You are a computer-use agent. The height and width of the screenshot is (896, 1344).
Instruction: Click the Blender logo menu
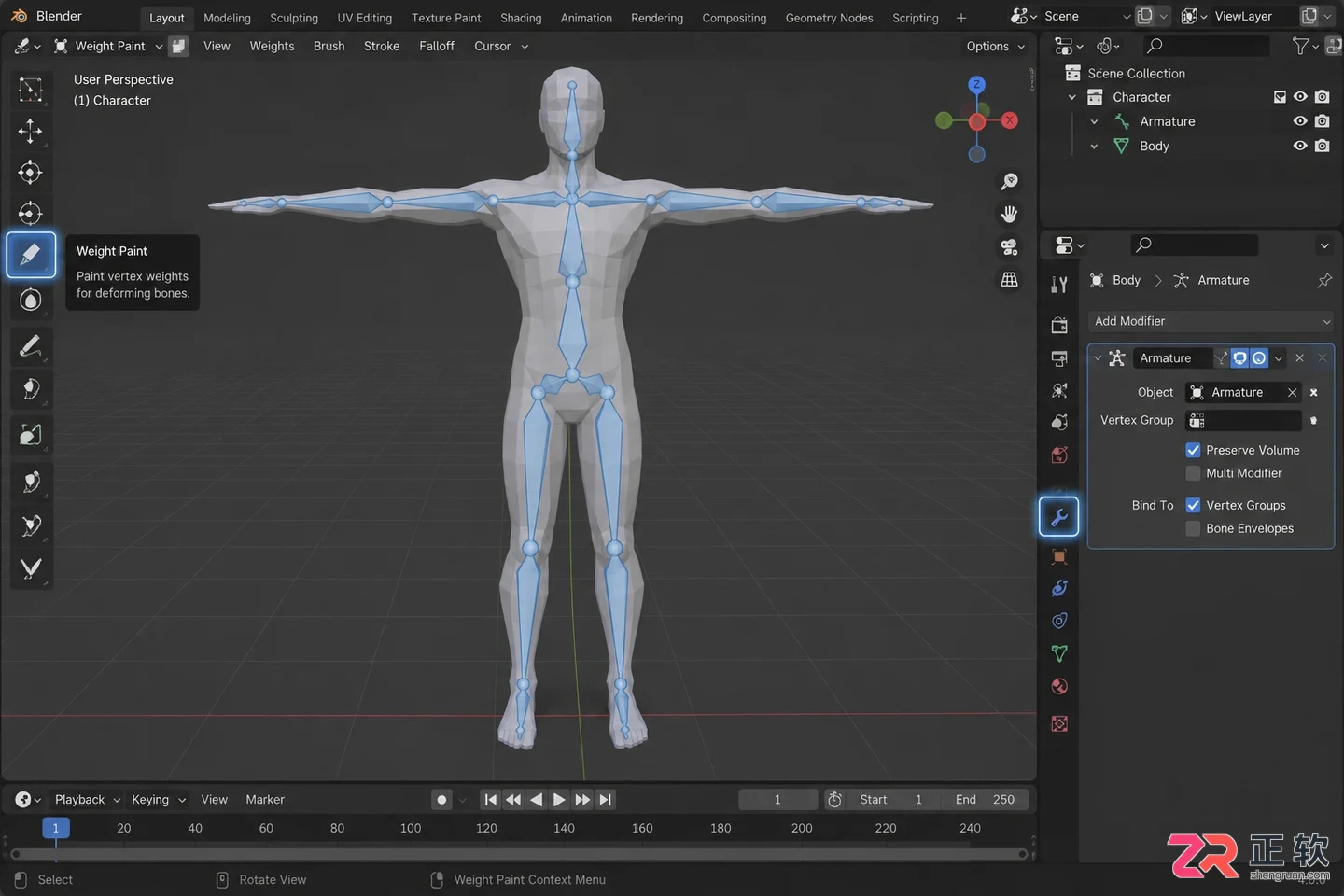tap(19, 17)
